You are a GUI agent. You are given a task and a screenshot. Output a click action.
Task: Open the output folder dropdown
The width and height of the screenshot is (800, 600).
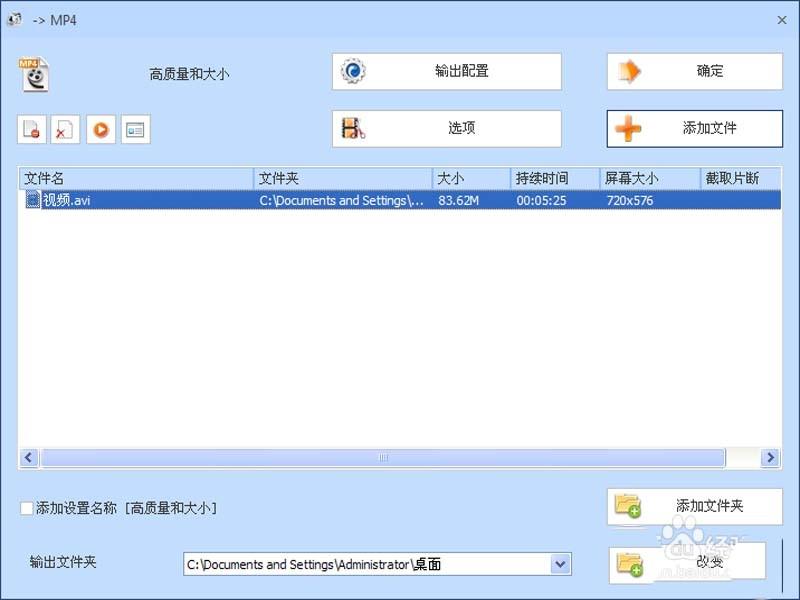pos(558,564)
